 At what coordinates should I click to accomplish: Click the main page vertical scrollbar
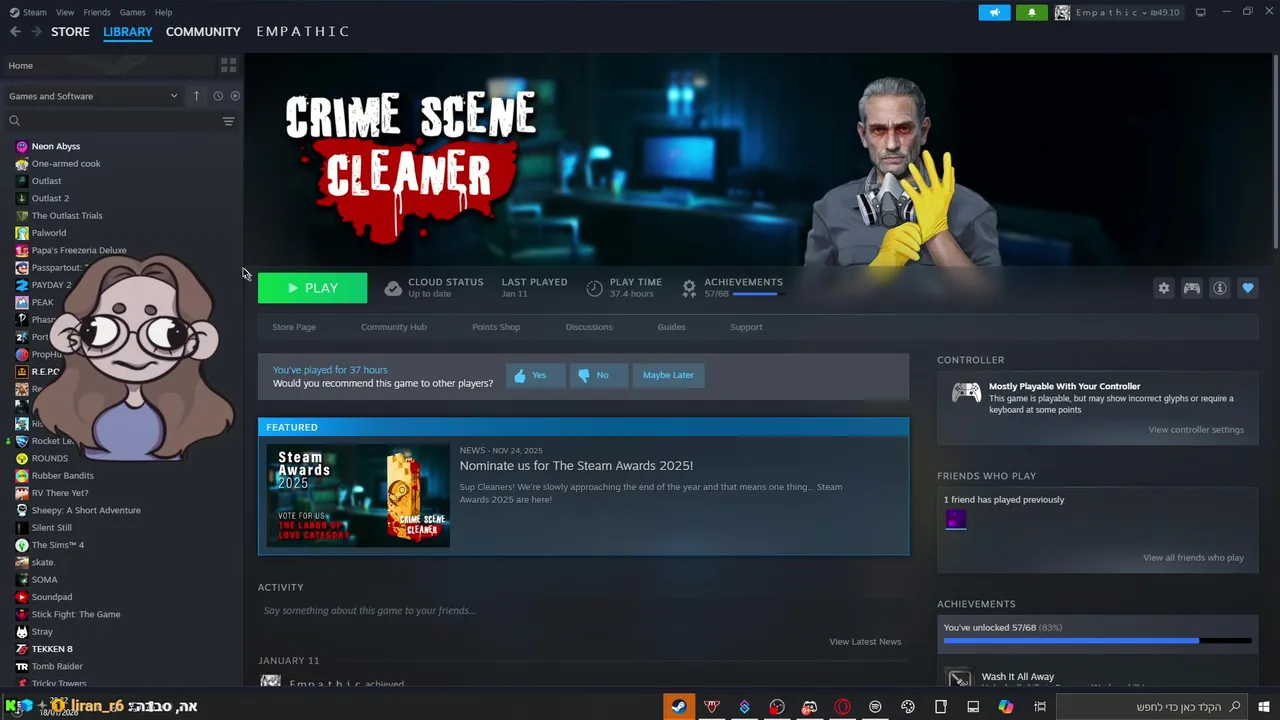click(1275, 150)
